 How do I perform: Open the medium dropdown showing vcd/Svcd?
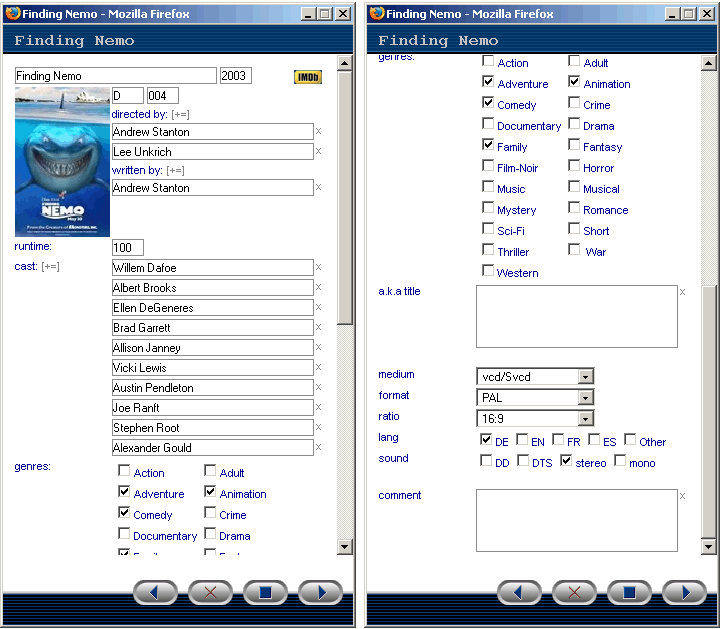[x=586, y=376]
